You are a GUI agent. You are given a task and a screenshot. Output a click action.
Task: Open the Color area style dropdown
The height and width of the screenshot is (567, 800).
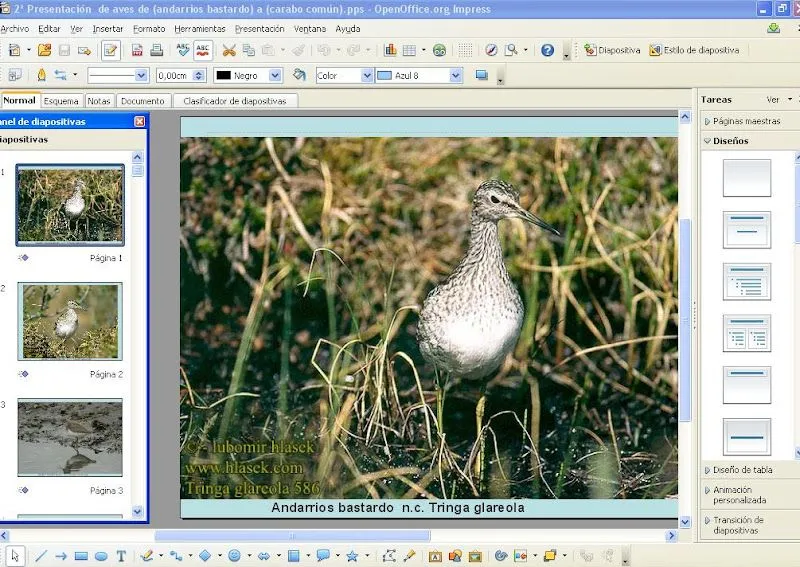tap(367, 76)
